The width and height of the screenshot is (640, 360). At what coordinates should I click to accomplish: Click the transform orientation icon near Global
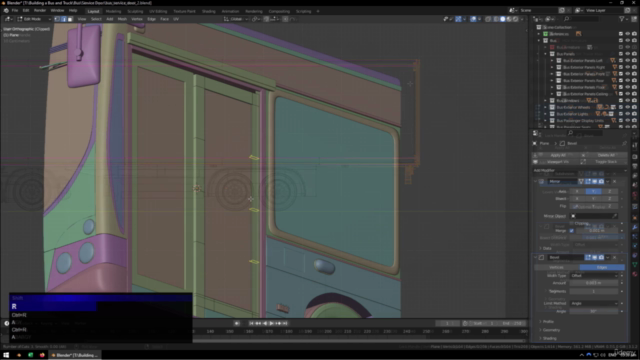(226, 19)
